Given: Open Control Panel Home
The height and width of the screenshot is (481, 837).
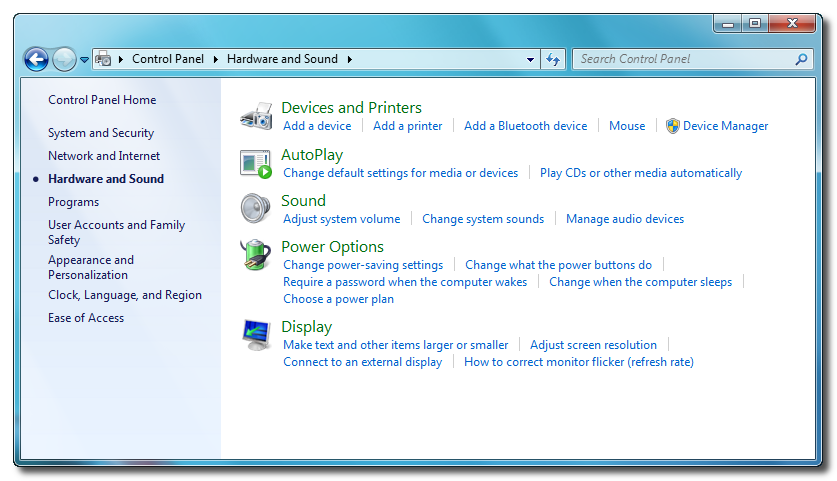Looking at the screenshot, I should point(102,100).
